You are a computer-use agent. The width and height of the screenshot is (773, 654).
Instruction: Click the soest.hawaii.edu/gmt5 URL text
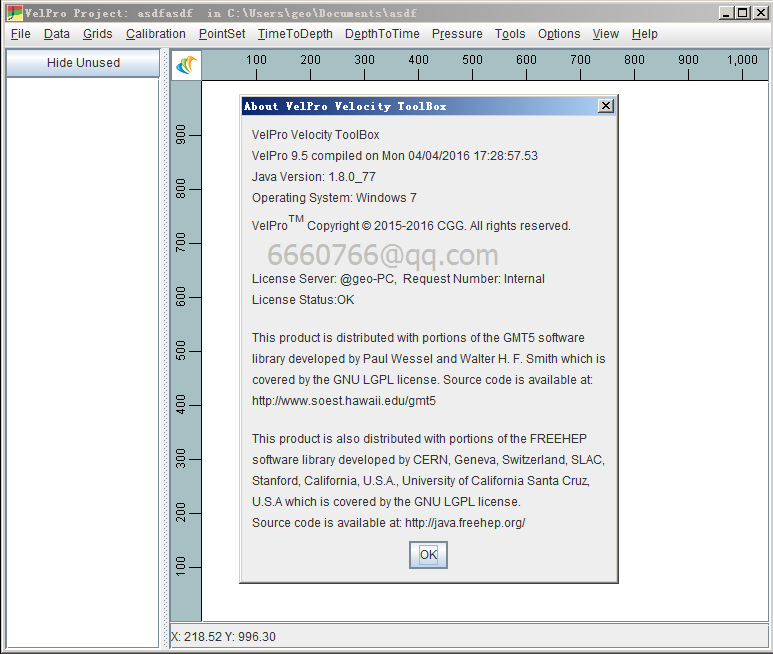344,401
